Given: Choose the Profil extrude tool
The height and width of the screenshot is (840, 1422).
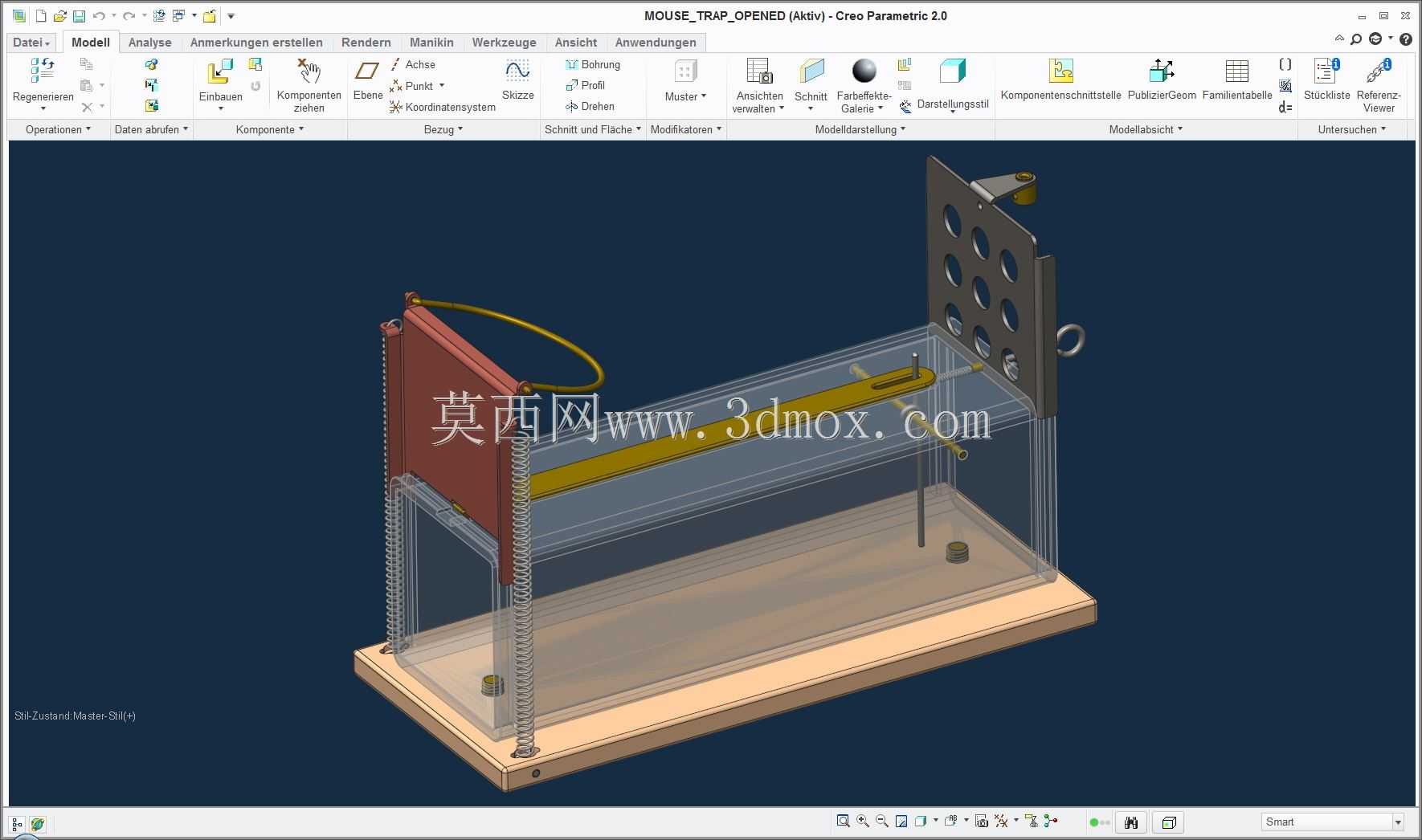Looking at the screenshot, I should pos(586,85).
